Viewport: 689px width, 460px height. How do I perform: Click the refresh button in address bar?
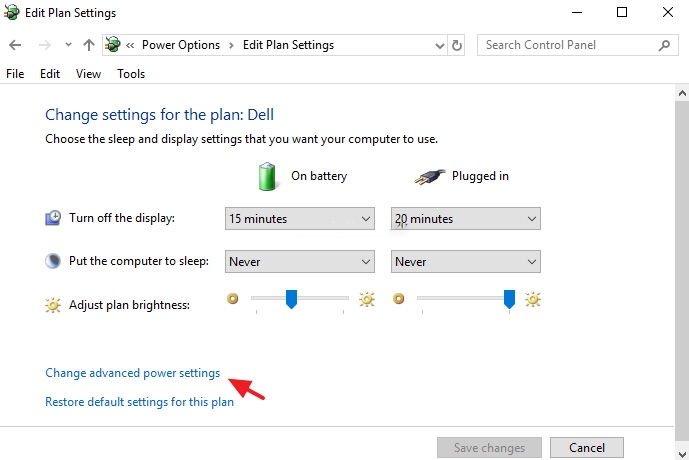[458, 45]
